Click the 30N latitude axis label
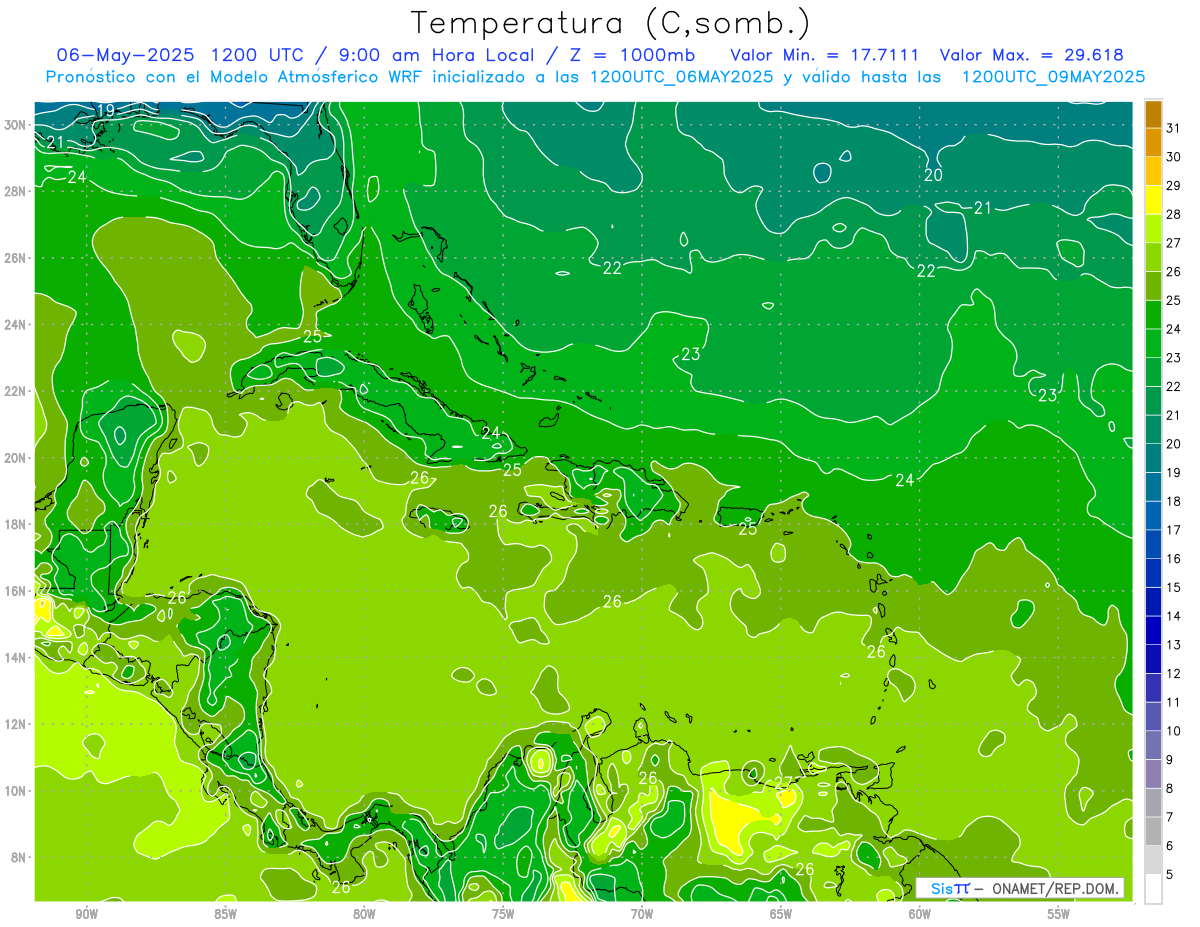This screenshot has height=927, width=1200. [15, 125]
